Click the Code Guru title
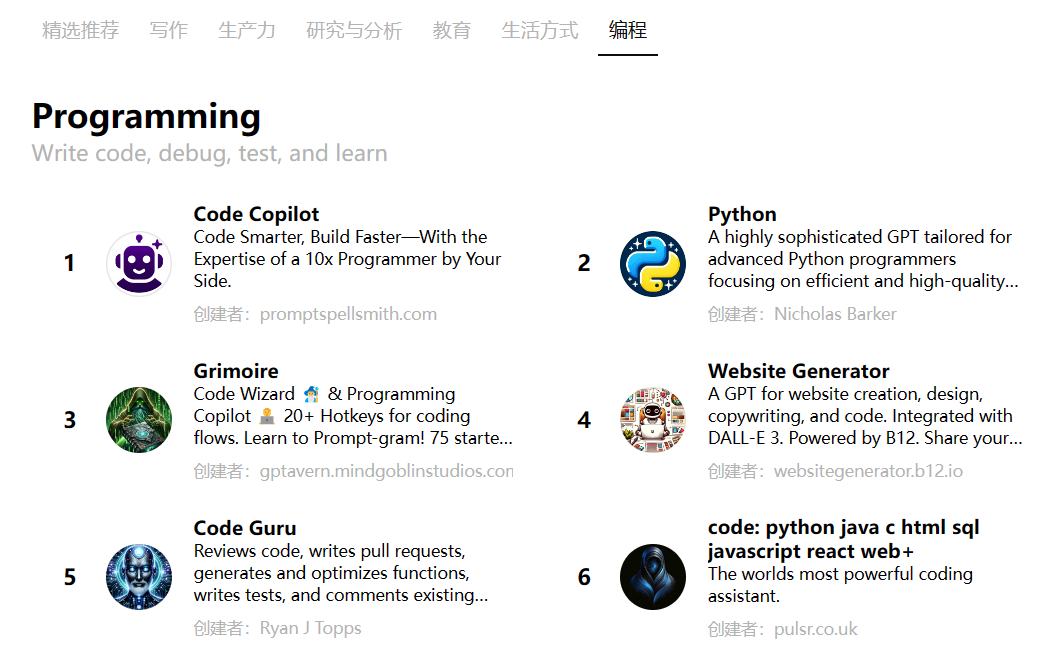The width and height of the screenshot is (1053, 660). (245, 528)
